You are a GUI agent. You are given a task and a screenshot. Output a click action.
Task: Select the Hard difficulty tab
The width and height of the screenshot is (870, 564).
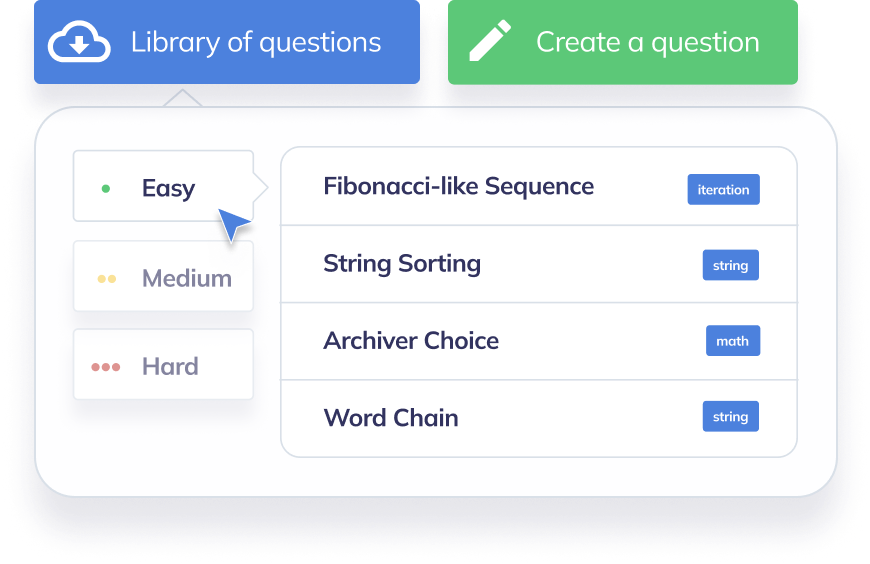163,364
